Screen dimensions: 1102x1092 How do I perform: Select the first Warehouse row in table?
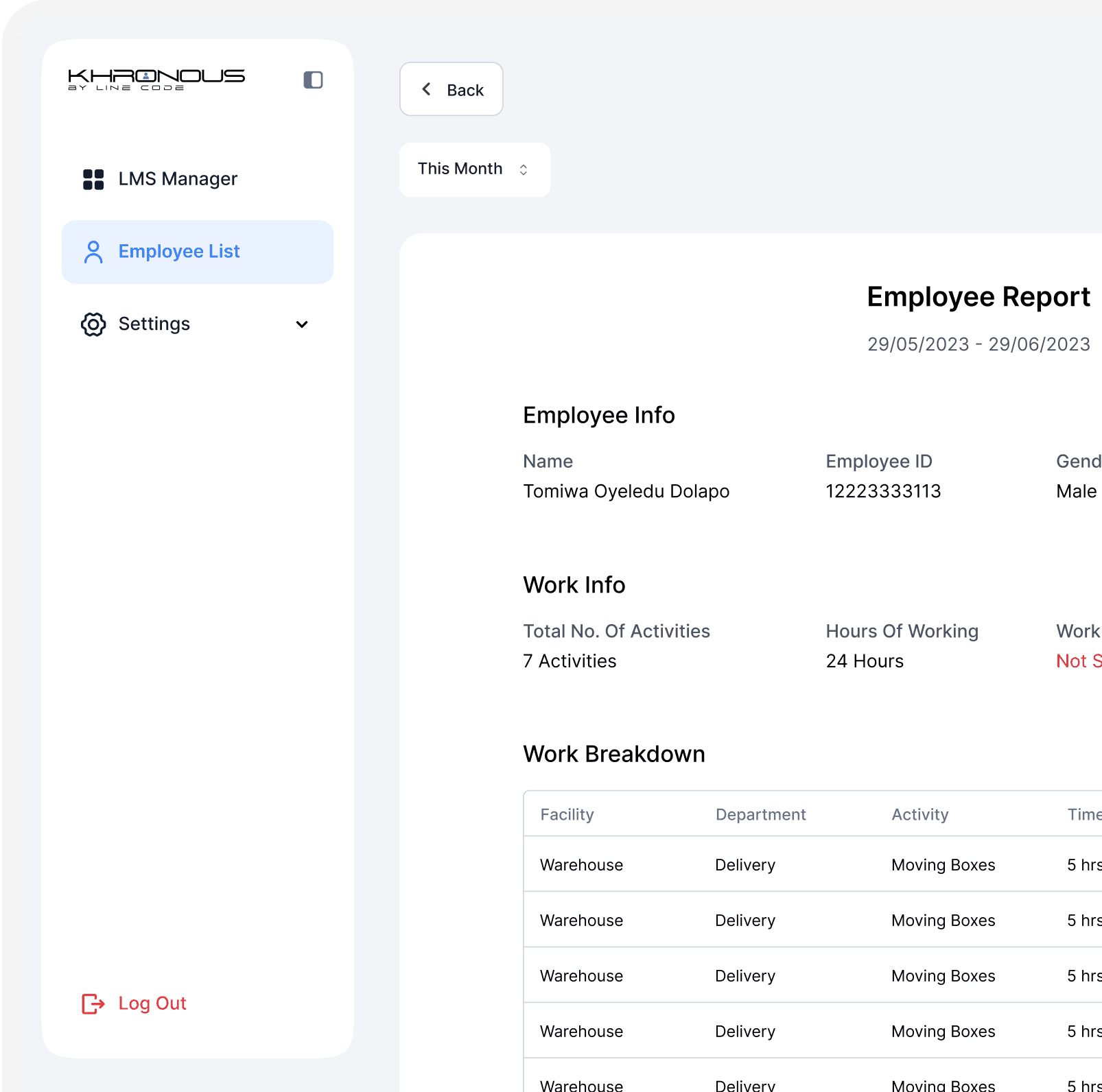click(x=581, y=865)
